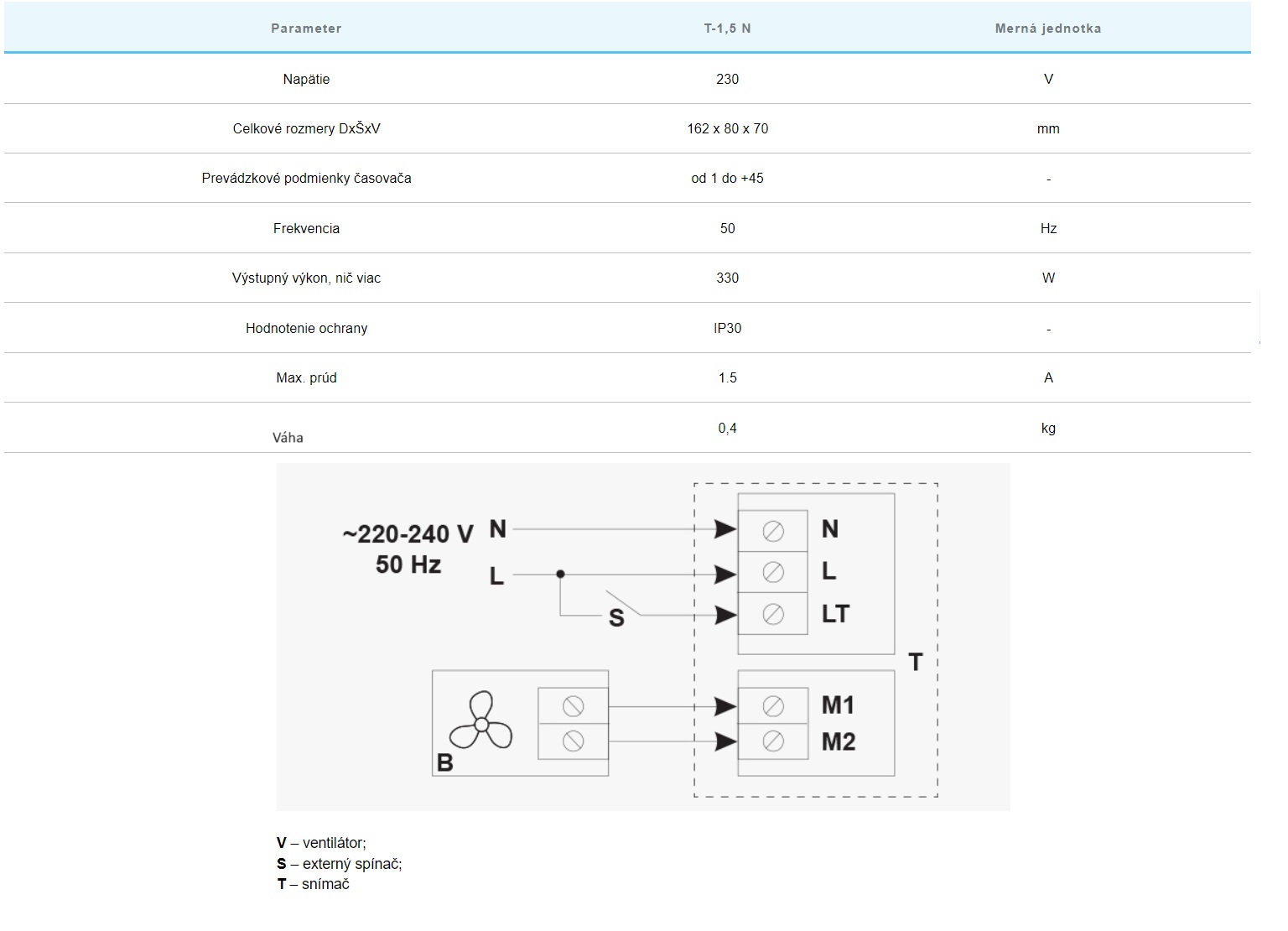Click the "S – externý spínač" legend line
Screen dimensions: 1288x931
point(340,864)
